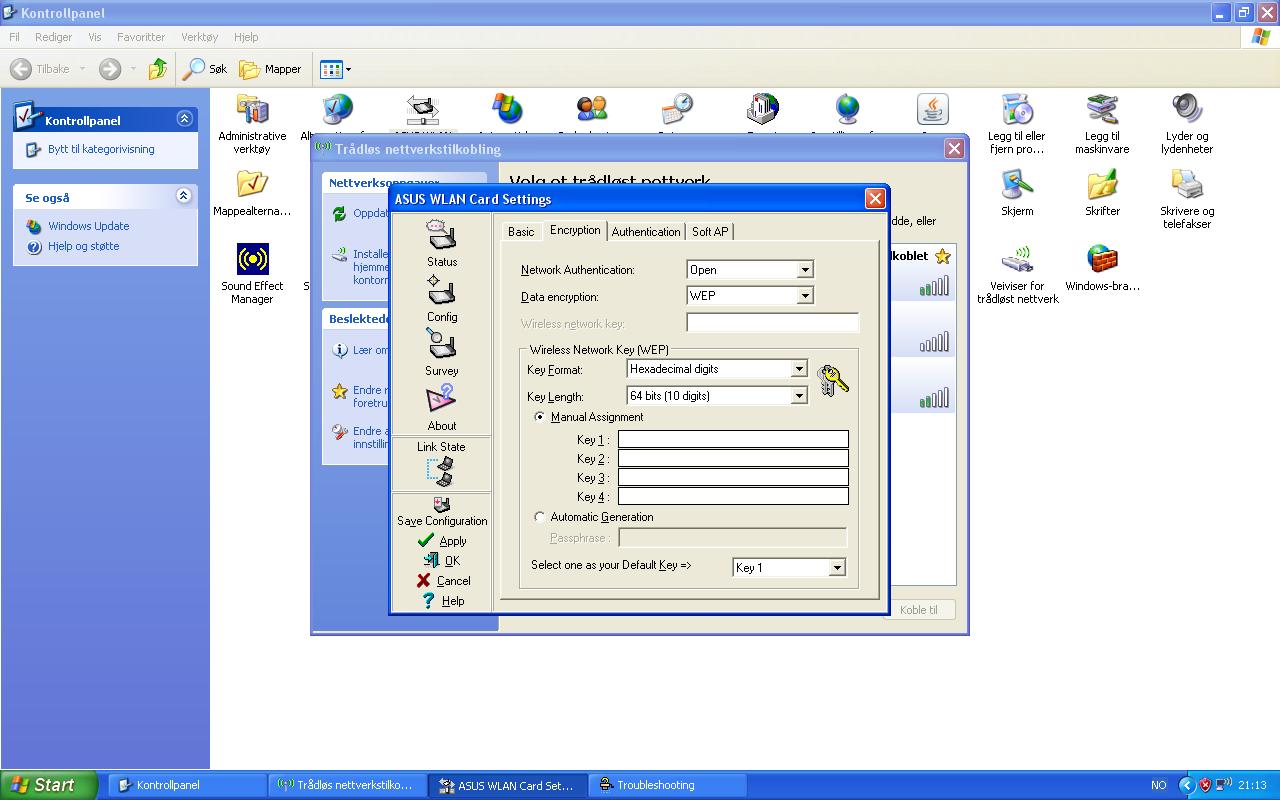1280x800 pixels.
Task: Switch to the Authentication tab
Action: pyautogui.click(x=646, y=232)
